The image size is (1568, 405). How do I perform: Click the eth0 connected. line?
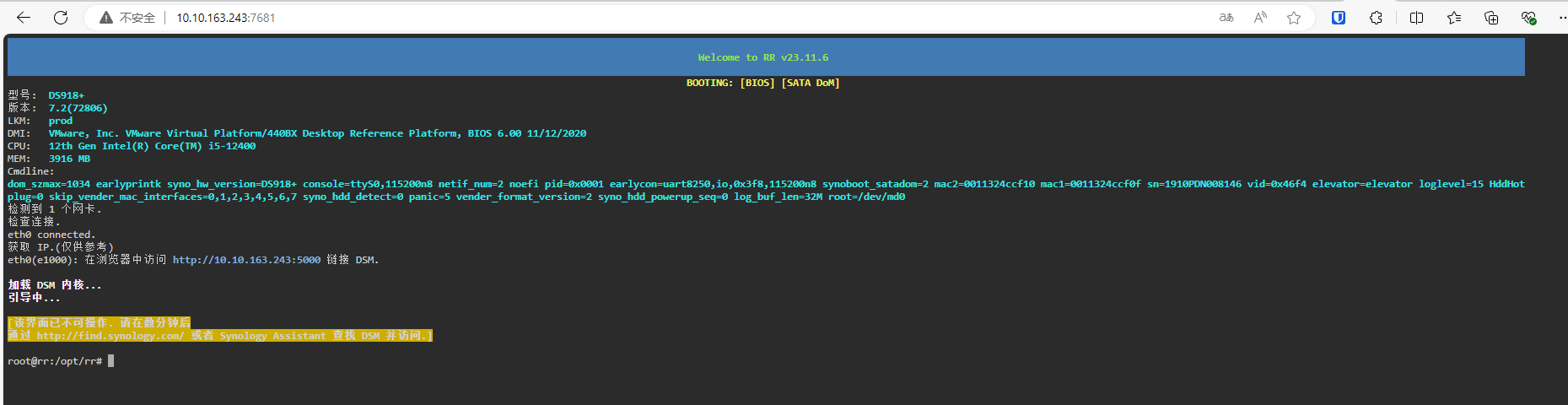51,235
